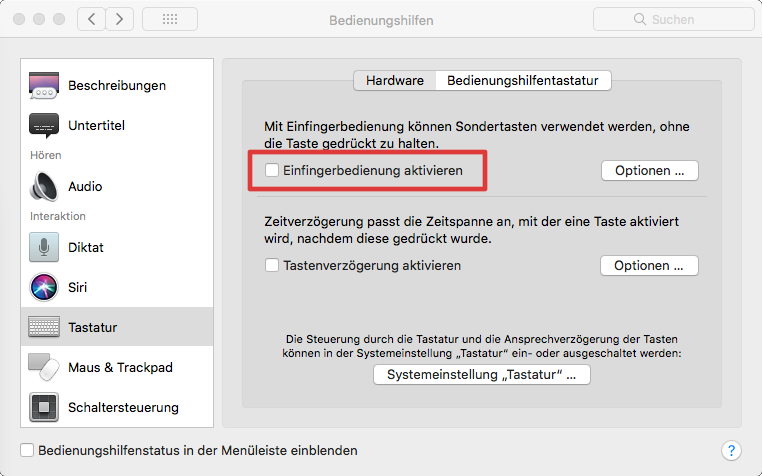The height and width of the screenshot is (476, 763).
Task: Toggle Bedienungshilfenstatus in der Menüleiste checkbox
Action: pos(27,450)
